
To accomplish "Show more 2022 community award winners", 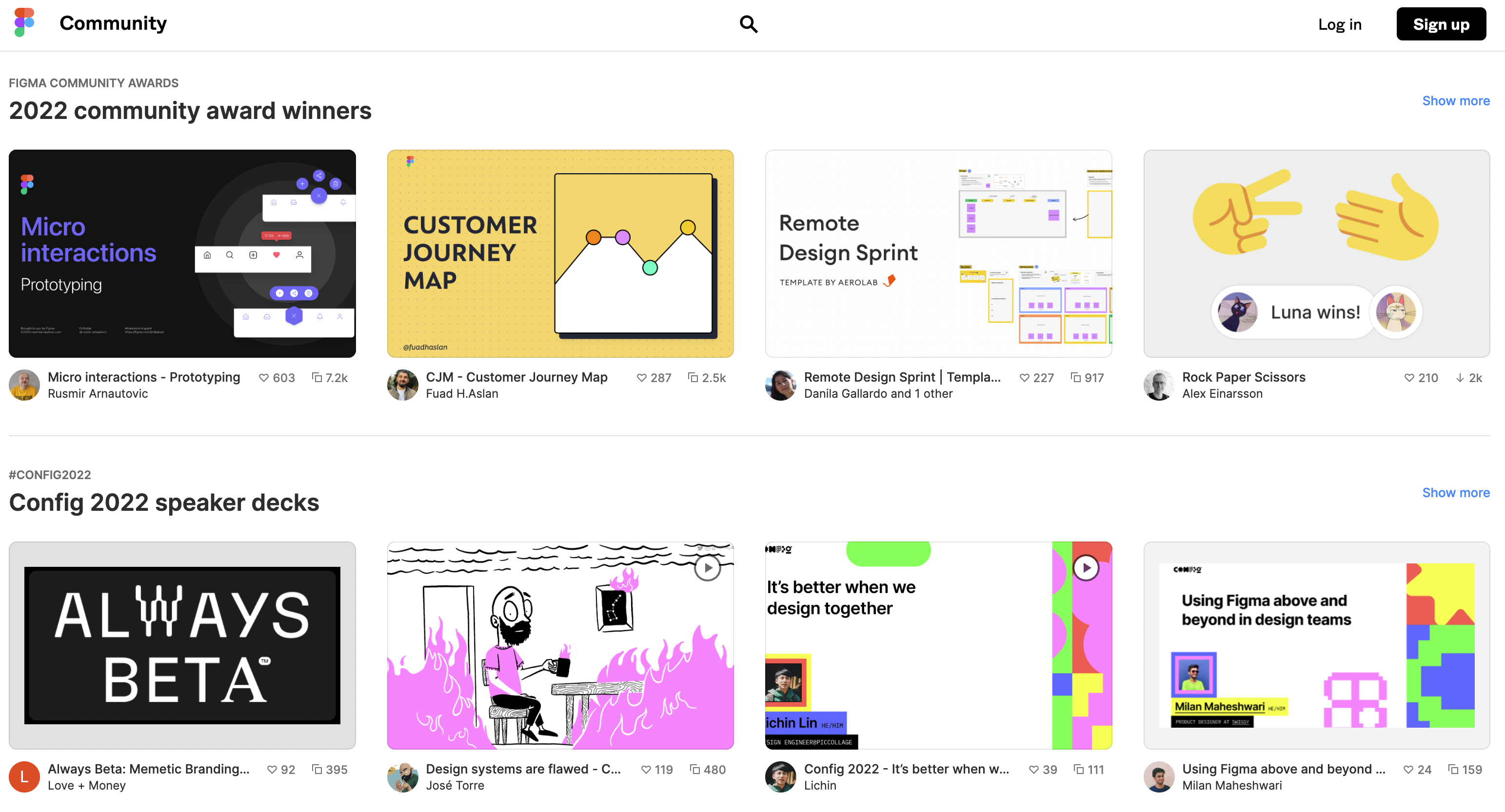I will [1455, 100].
